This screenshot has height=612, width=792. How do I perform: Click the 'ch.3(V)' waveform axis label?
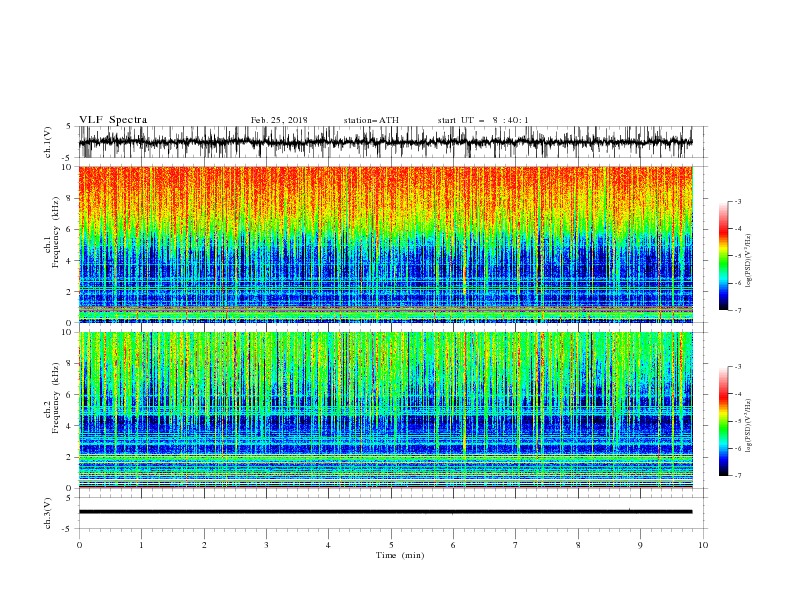tap(48, 513)
